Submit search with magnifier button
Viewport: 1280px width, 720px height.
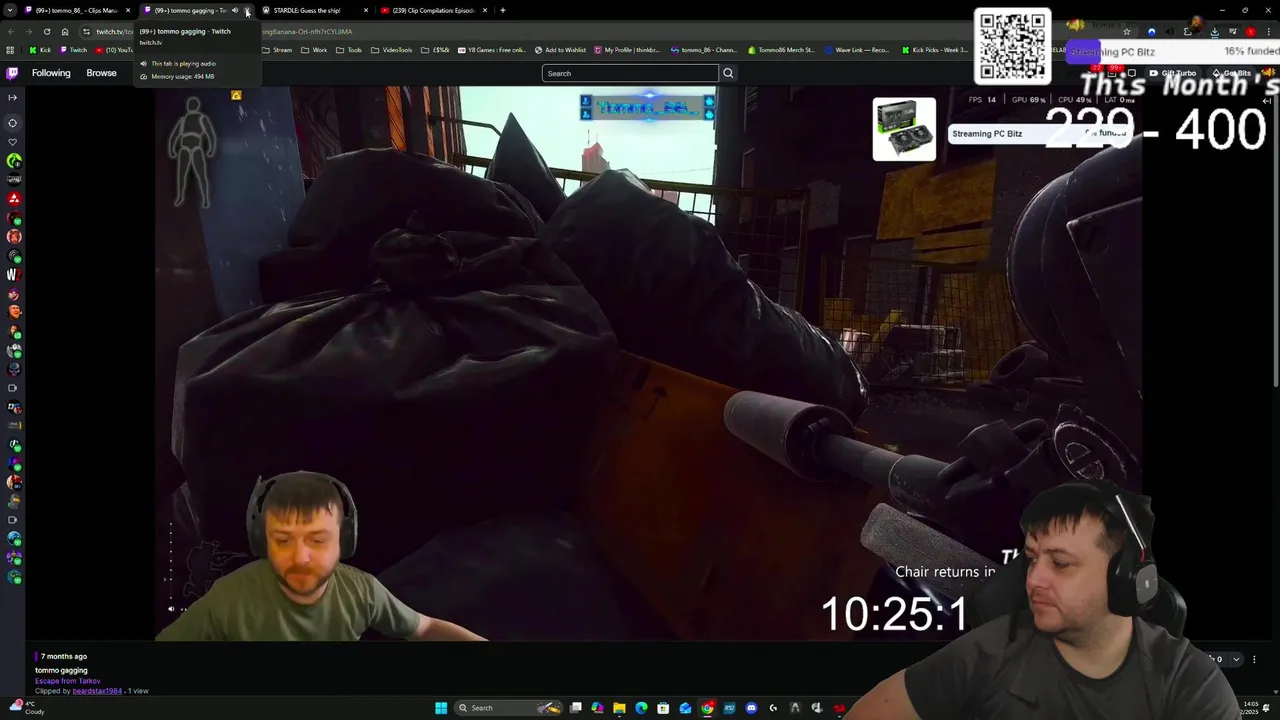coord(728,73)
